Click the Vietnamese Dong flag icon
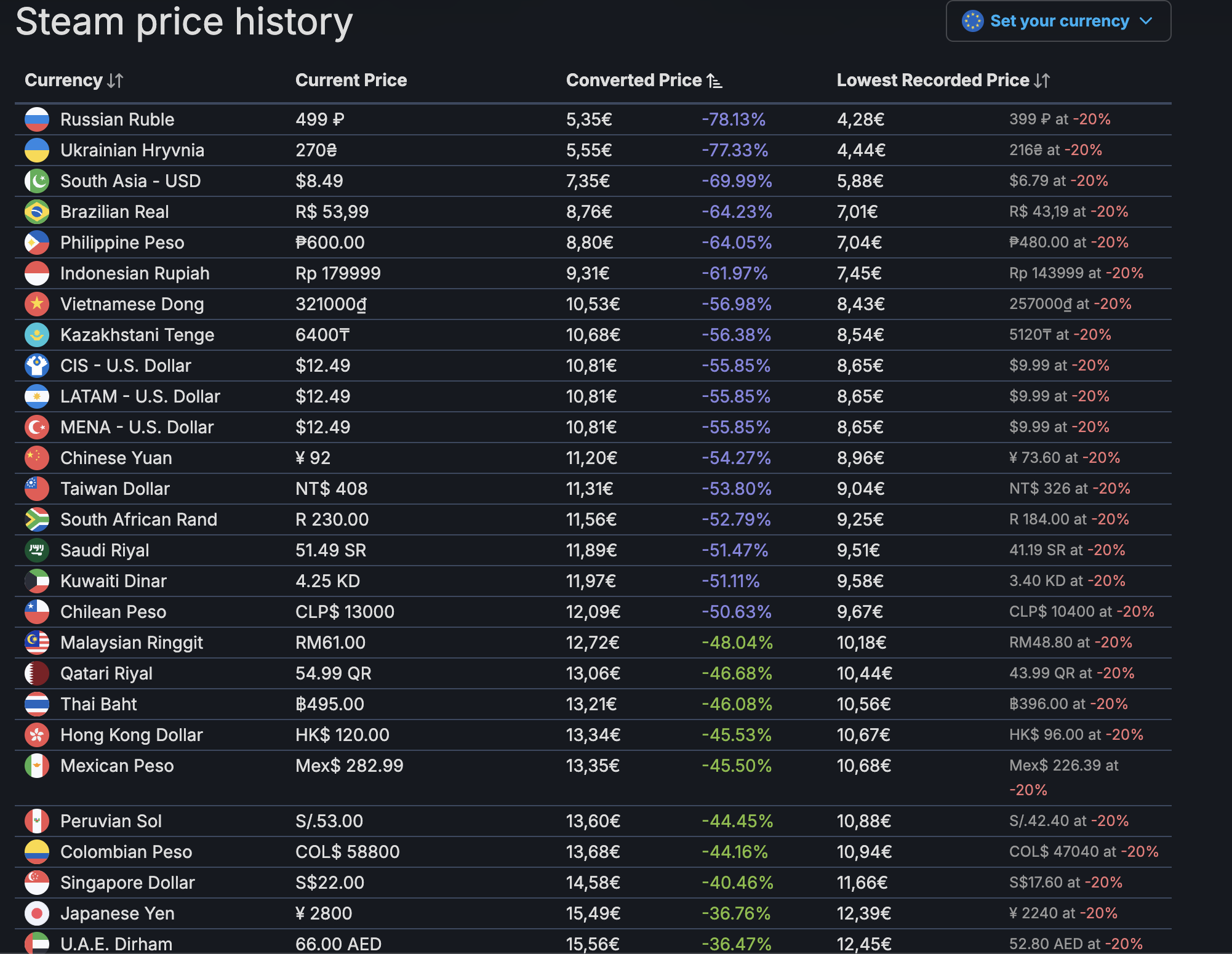The image size is (1232, 954). pos(37,304)
